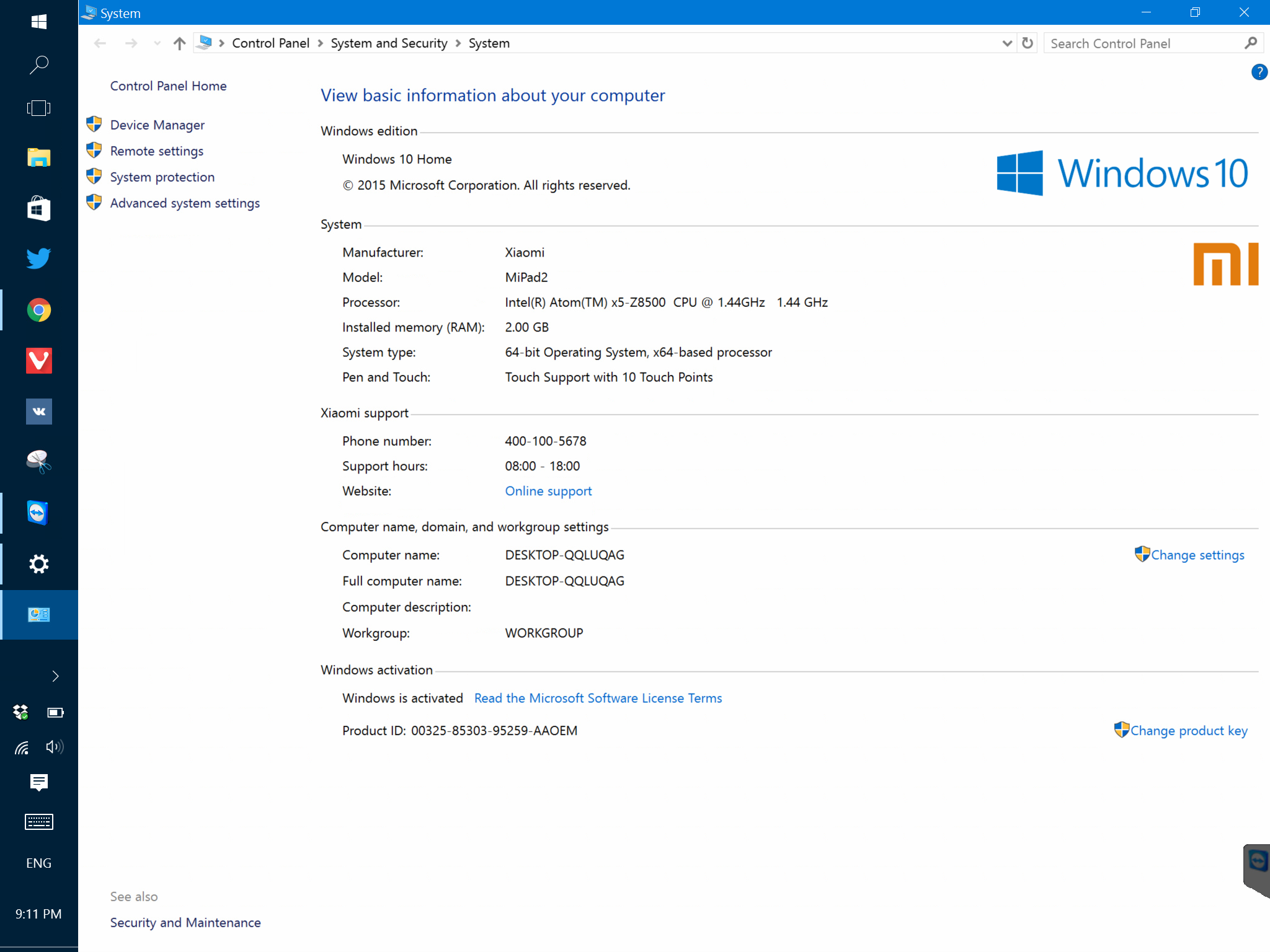This screenshot has width=1270, height=952.
Task: Open Task View
Action: click(39, 108)
